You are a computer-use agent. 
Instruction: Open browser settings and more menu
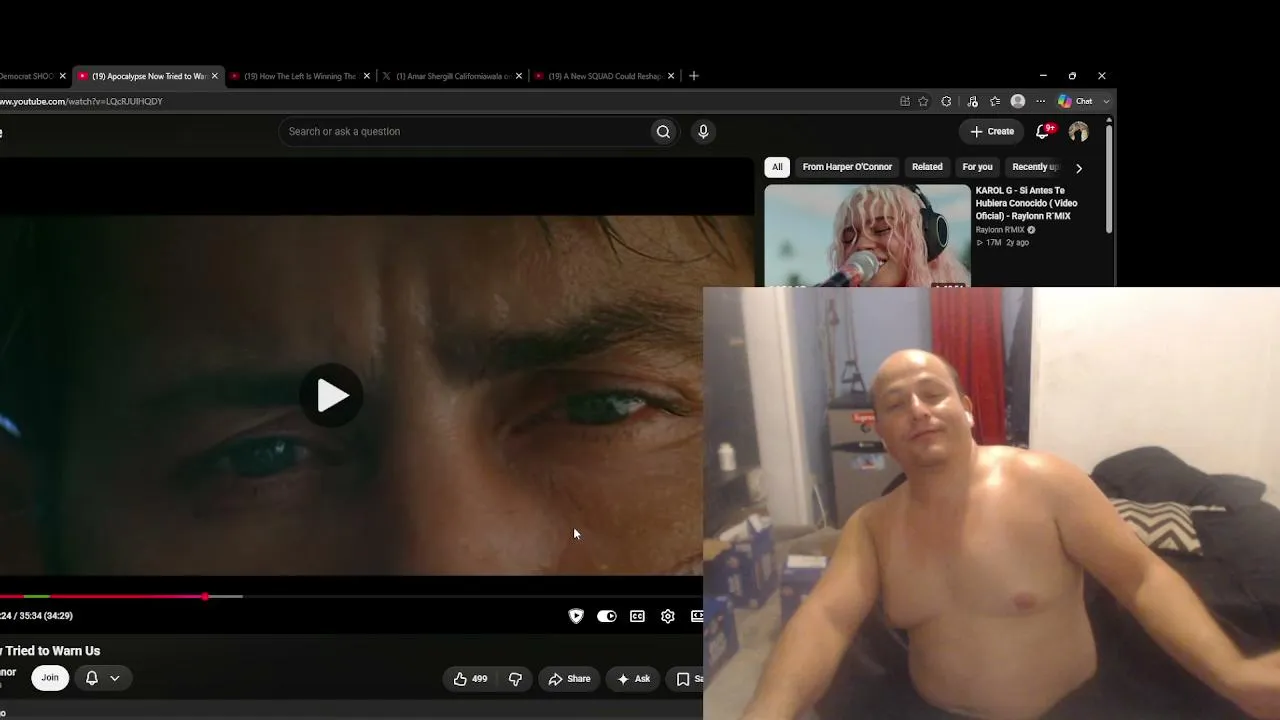[x=1040, y=101]
